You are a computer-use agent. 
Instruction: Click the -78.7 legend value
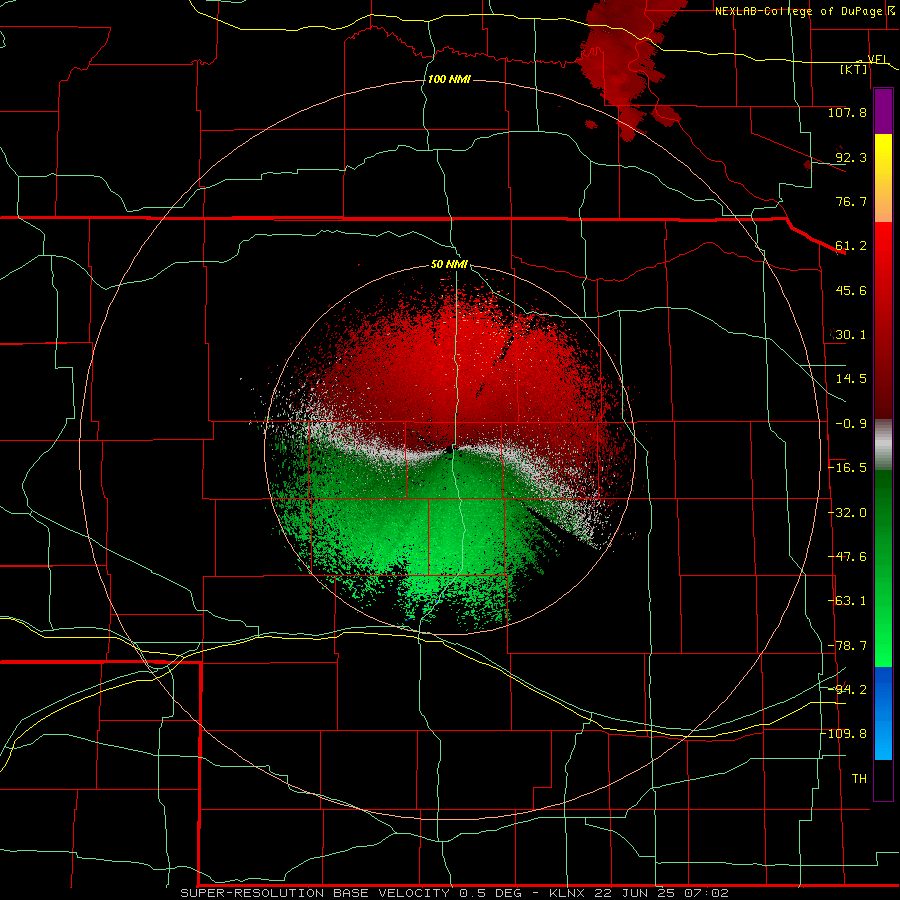coord(847,646)
